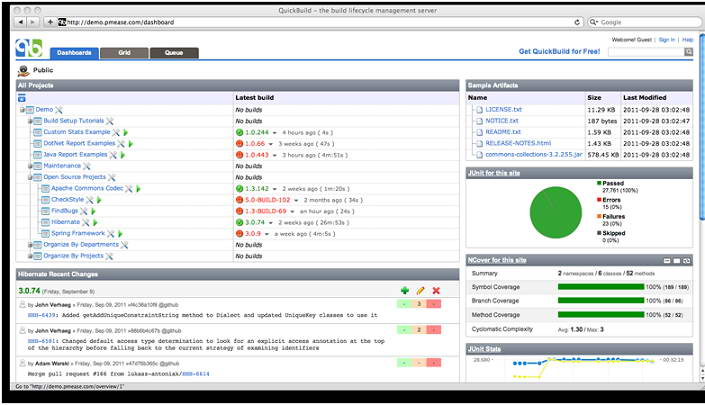Click the HHH-6414 issue link
The width and height of the screenshot is (705, 405).
(196, 374)
